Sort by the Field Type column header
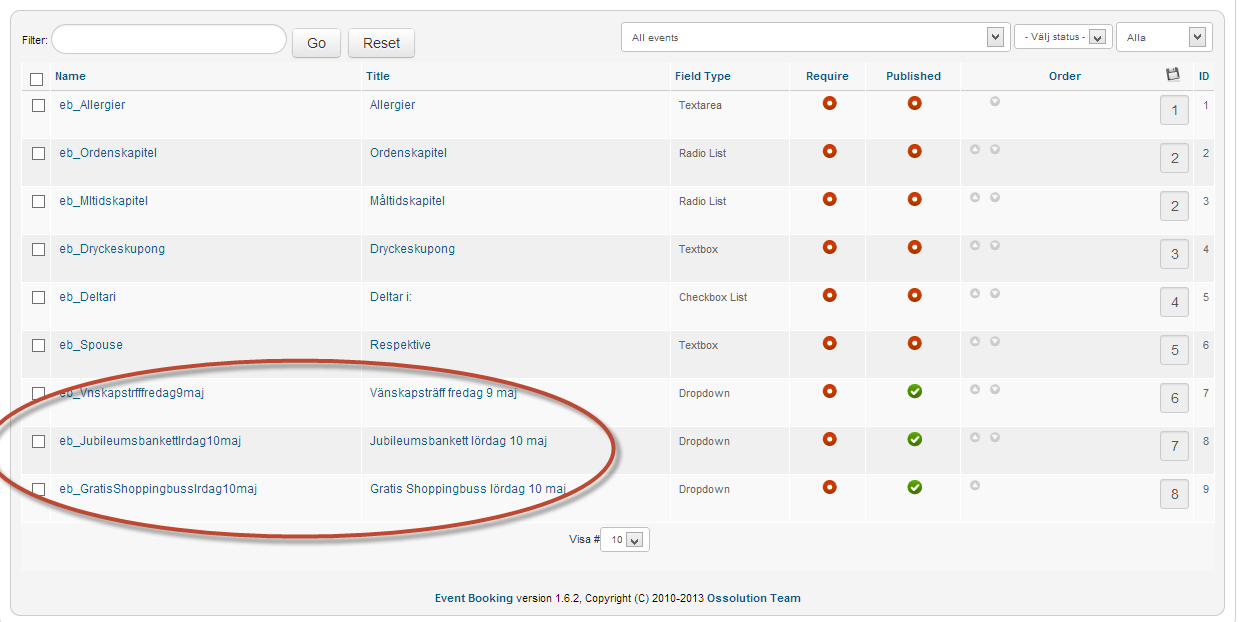Viewport: 1239px width, 622px height. click(702, 76)
